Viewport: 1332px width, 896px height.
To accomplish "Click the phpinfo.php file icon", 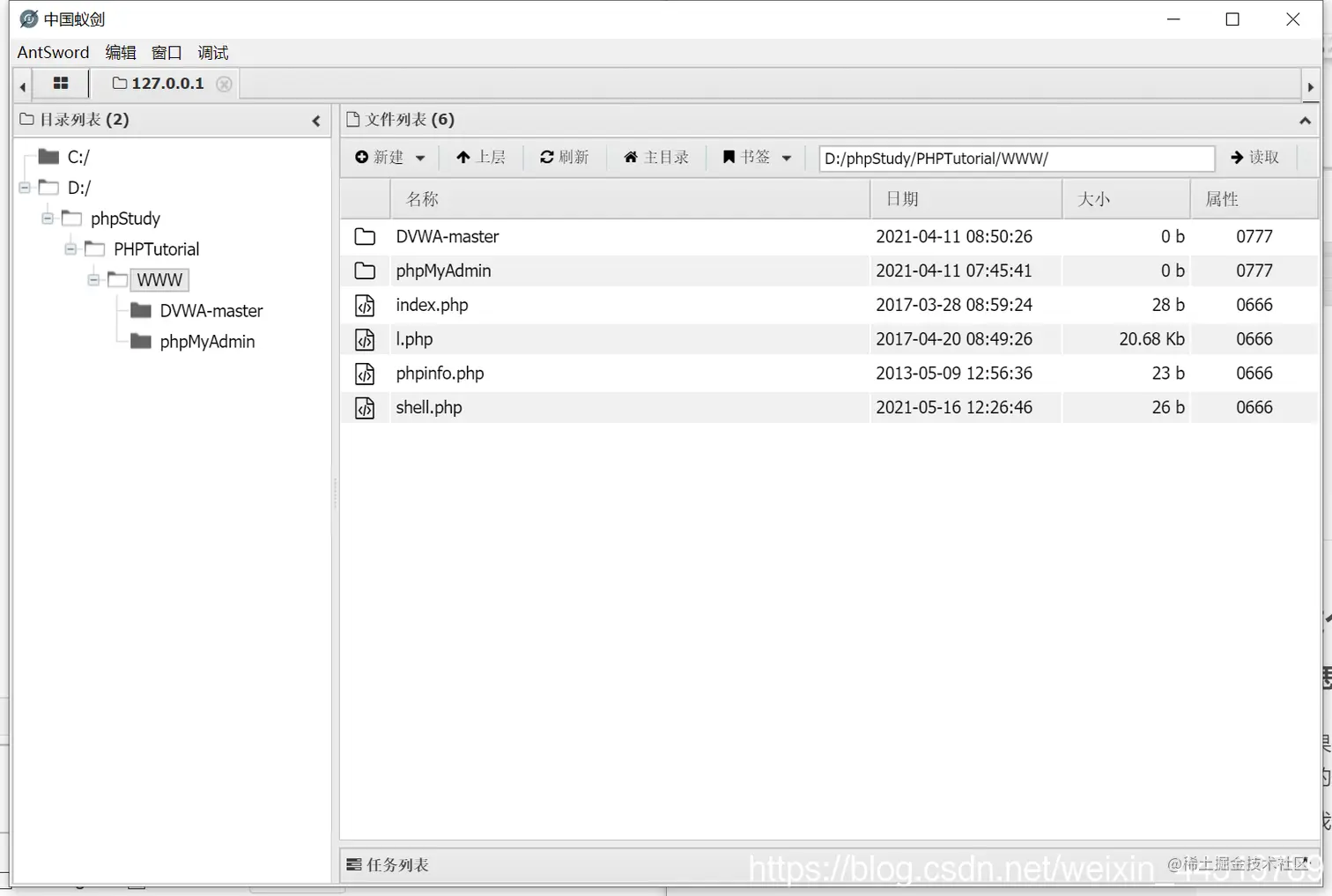I will (365, 374).
